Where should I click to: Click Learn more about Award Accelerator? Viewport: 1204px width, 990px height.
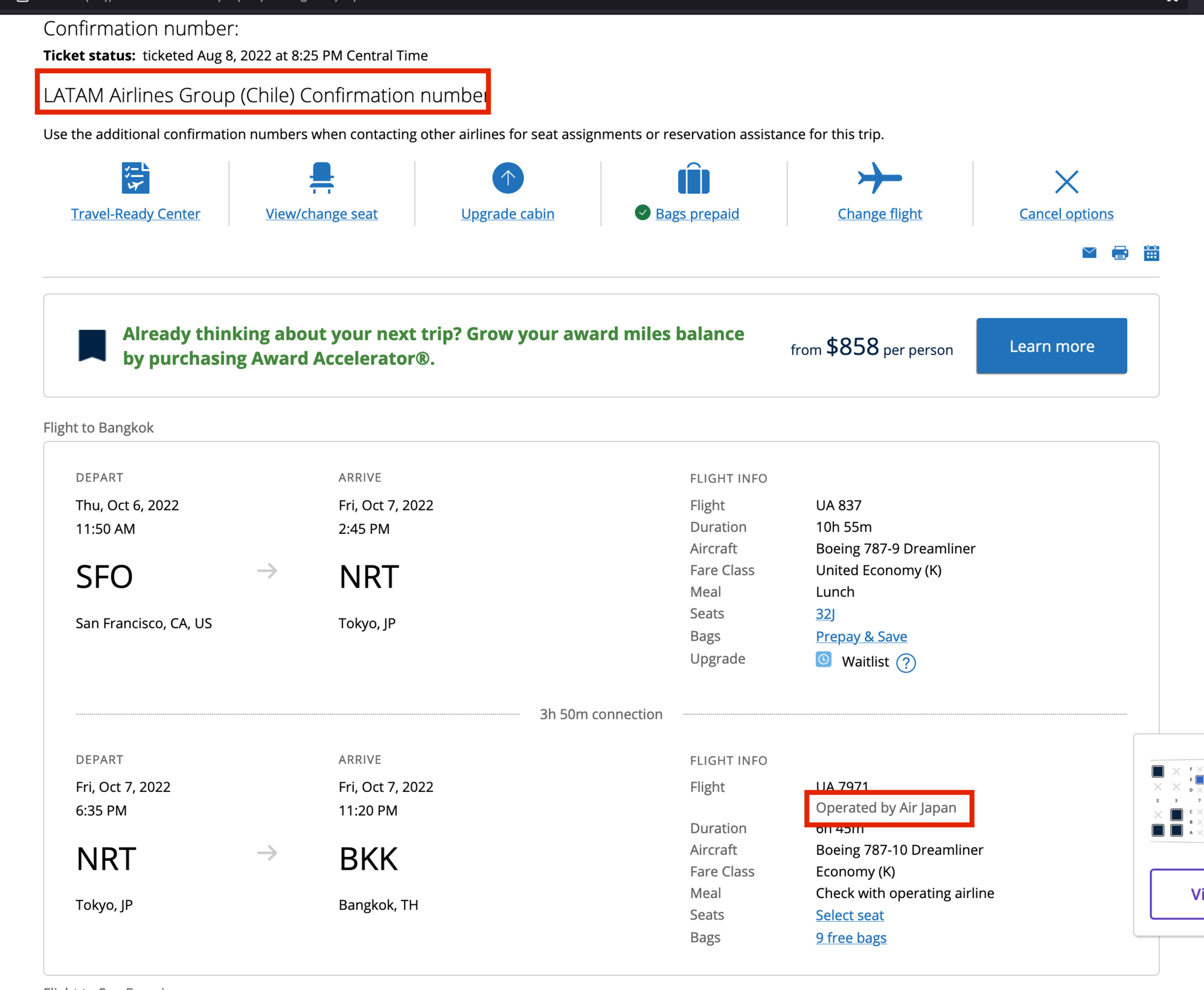click(1051, 346)
